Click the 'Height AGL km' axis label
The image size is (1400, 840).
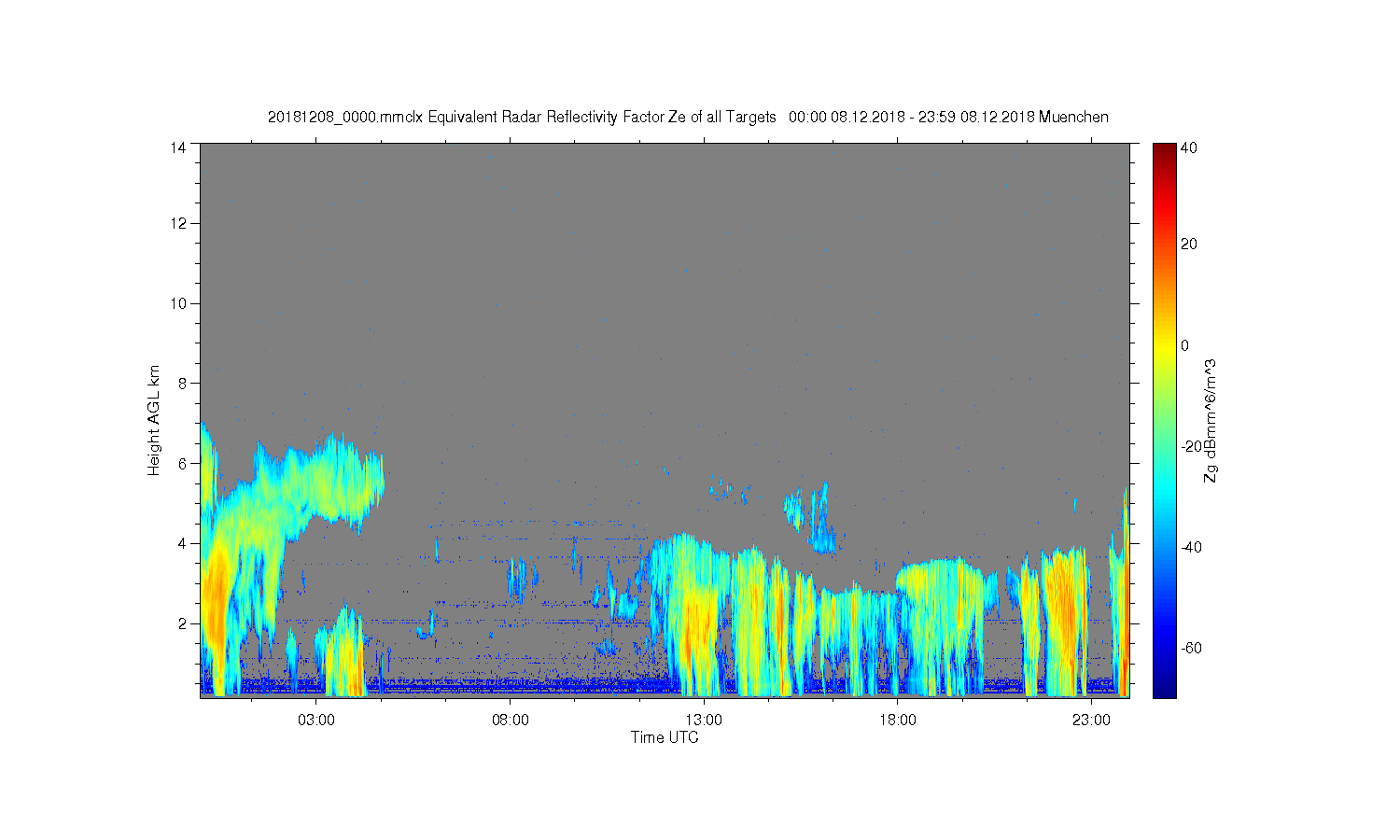click(154, 420)
